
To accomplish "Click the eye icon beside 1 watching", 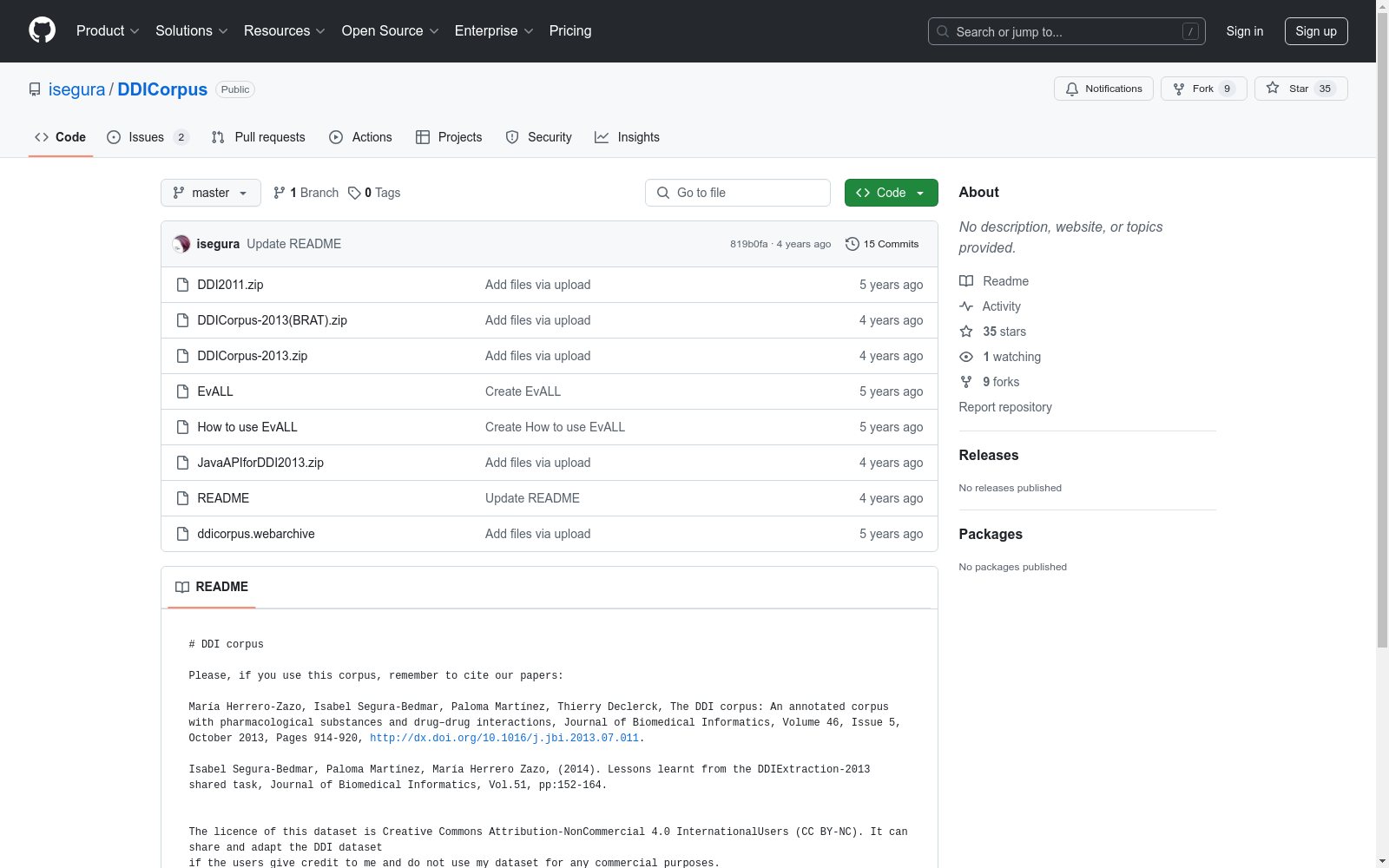I will tap(966, 357).
